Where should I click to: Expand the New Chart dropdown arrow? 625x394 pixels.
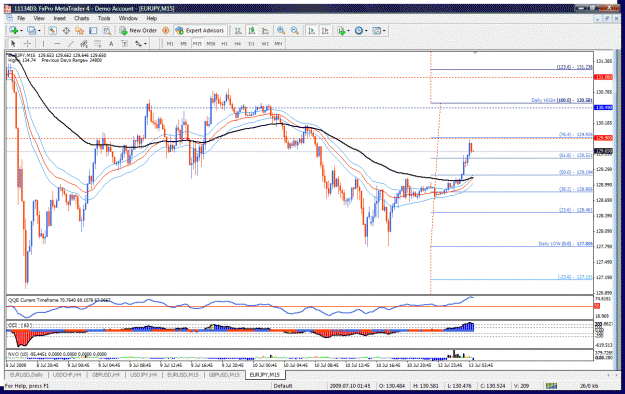[21, 31]
